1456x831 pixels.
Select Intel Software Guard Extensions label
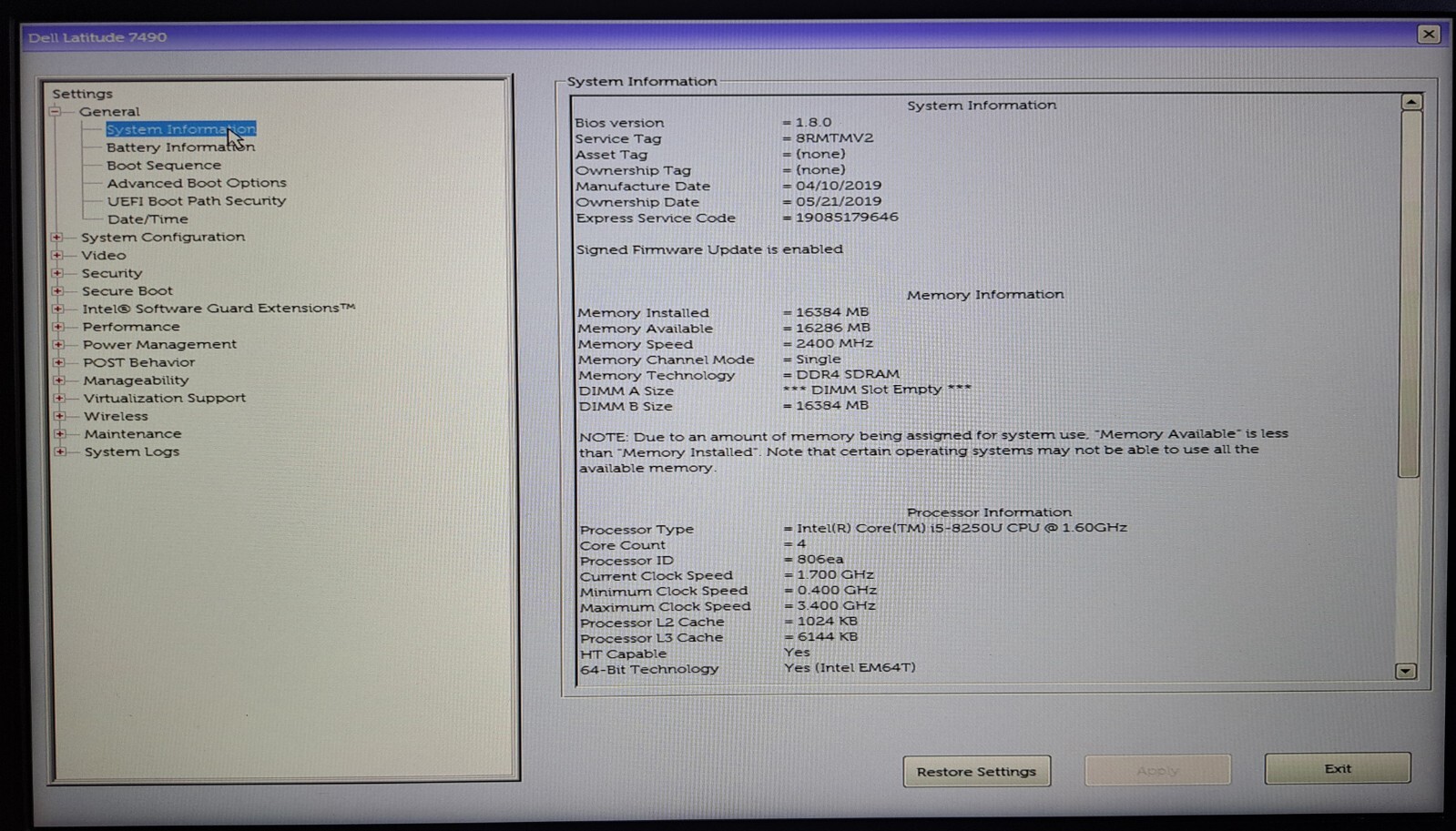219,309
